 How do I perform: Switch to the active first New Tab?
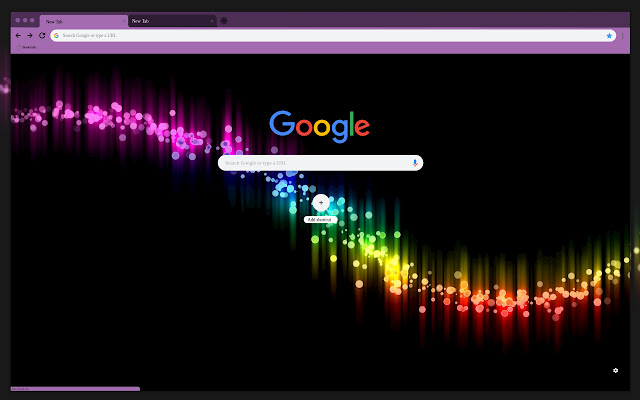pos(84,21)
